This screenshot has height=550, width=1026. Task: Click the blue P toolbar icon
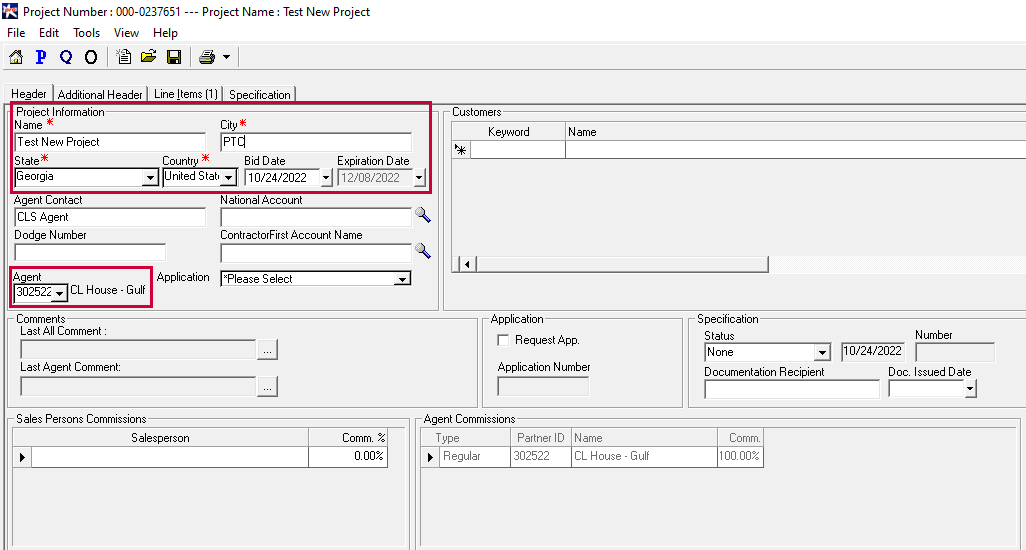pos(41,57)
